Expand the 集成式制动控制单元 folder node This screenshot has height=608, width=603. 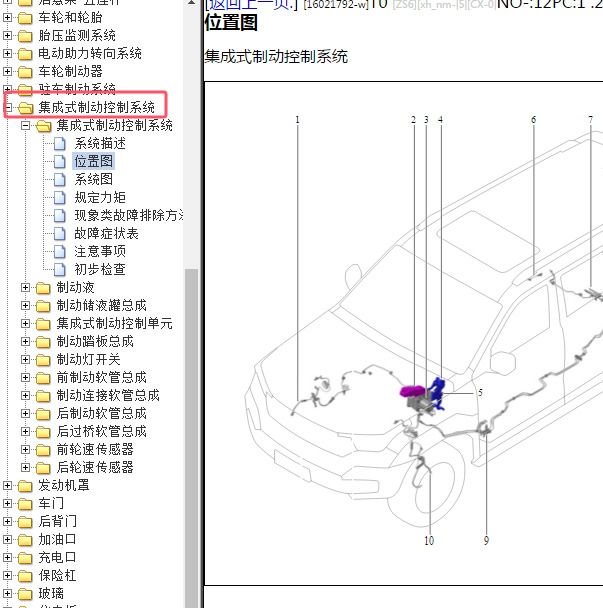click(25, 323)
